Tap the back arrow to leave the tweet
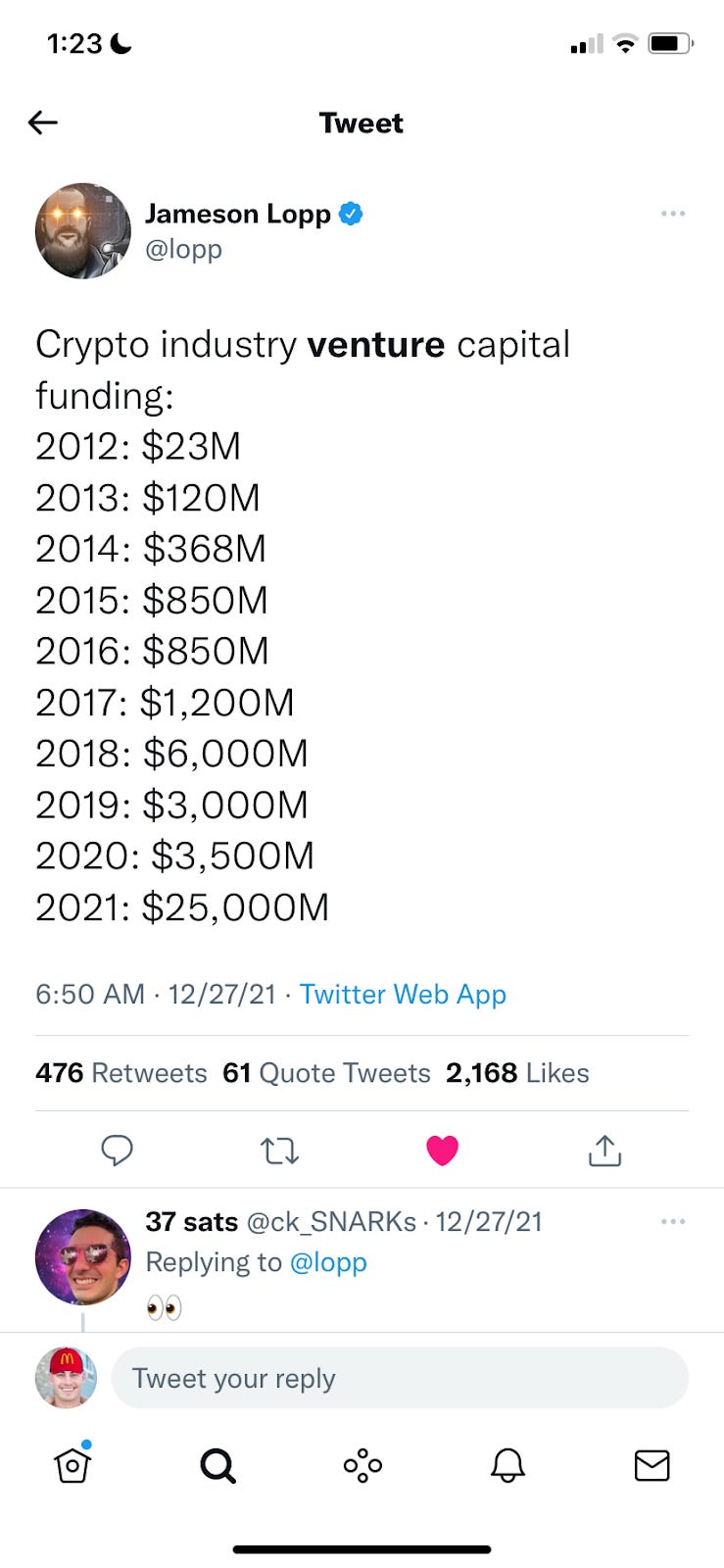The image size is (724, 1568). (42, 122)
